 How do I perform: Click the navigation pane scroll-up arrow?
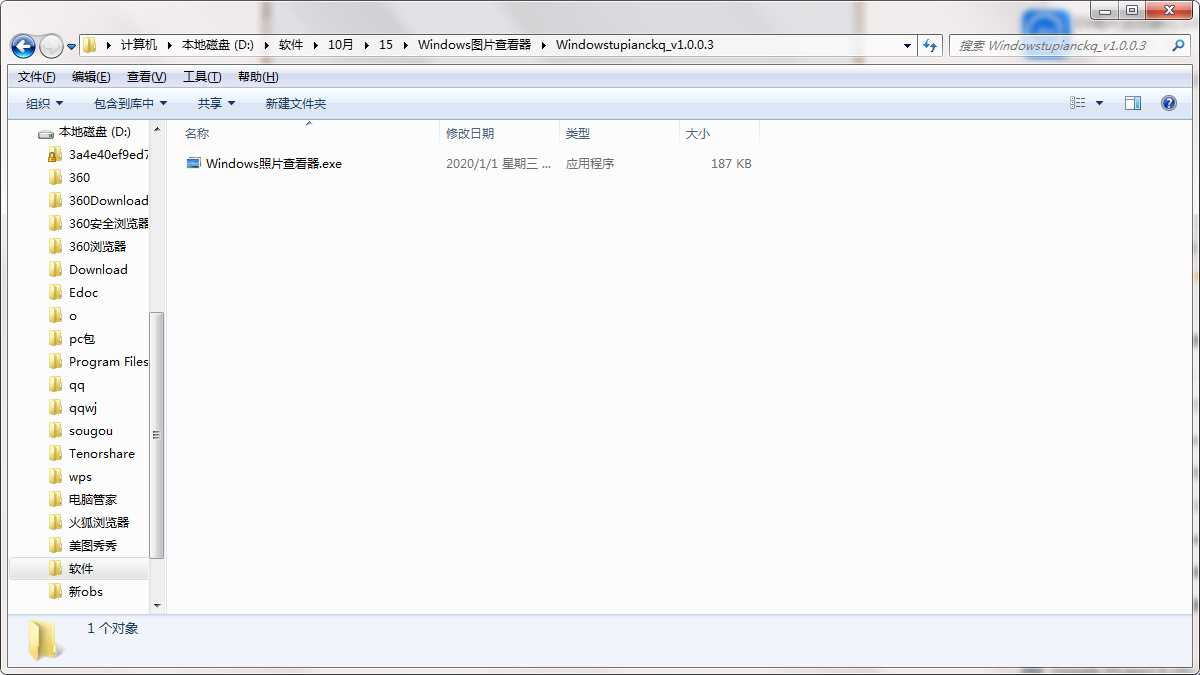point(156,129)
